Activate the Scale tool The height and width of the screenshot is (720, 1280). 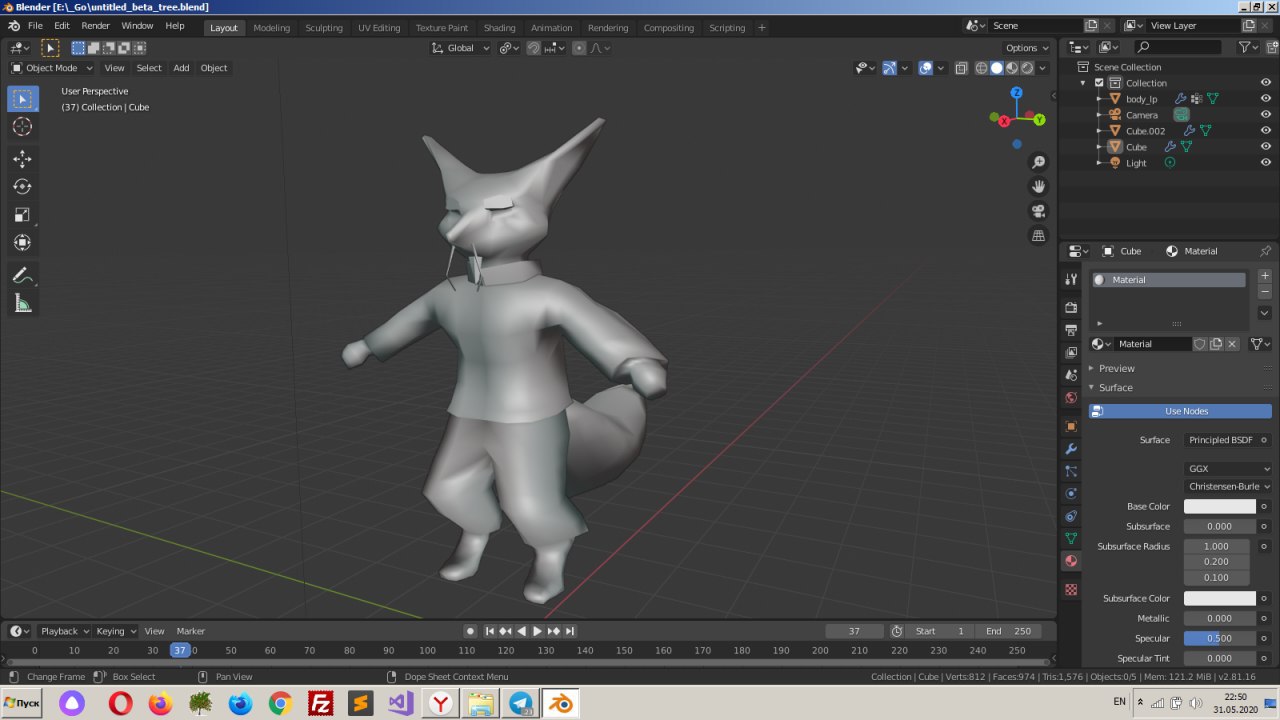22,215
